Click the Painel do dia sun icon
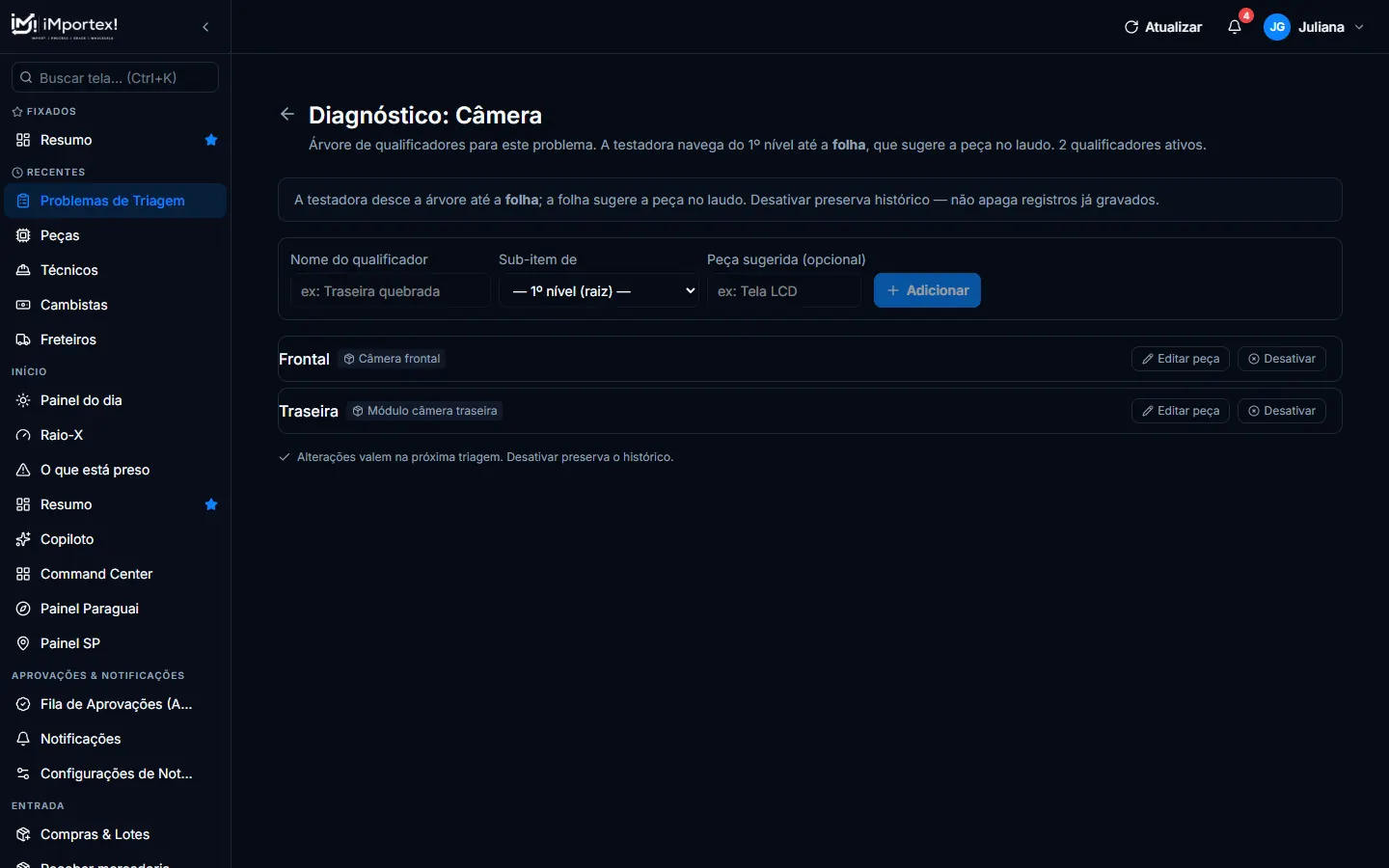1389x868 pixels. coord(23,400)
